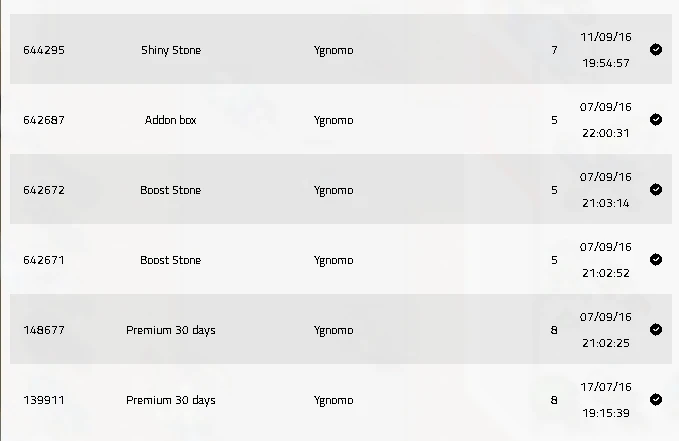Click the checkmark icon for order 148677

(656, 329)
